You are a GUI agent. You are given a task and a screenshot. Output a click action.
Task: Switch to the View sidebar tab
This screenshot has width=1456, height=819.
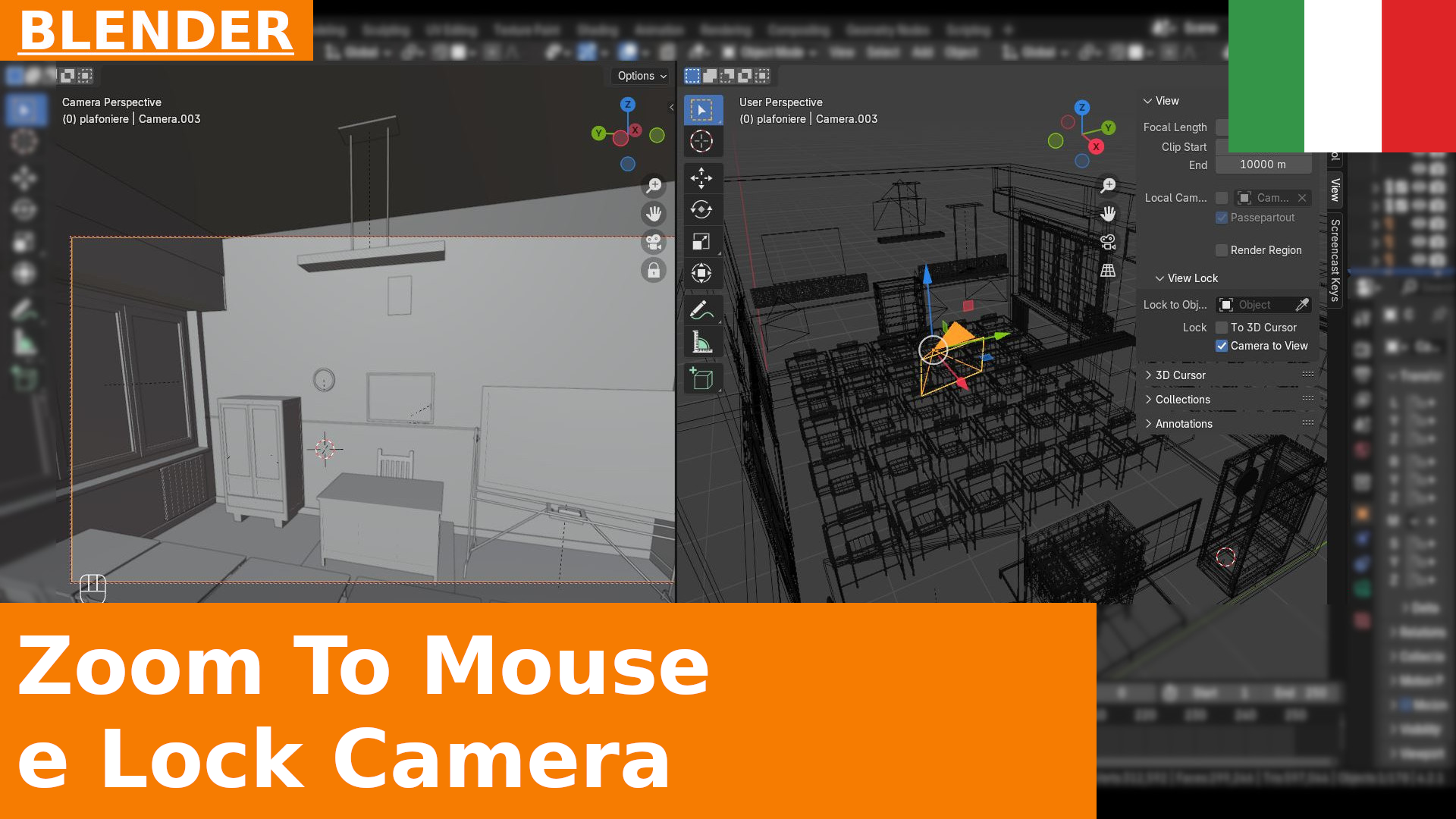[1335, 190]
